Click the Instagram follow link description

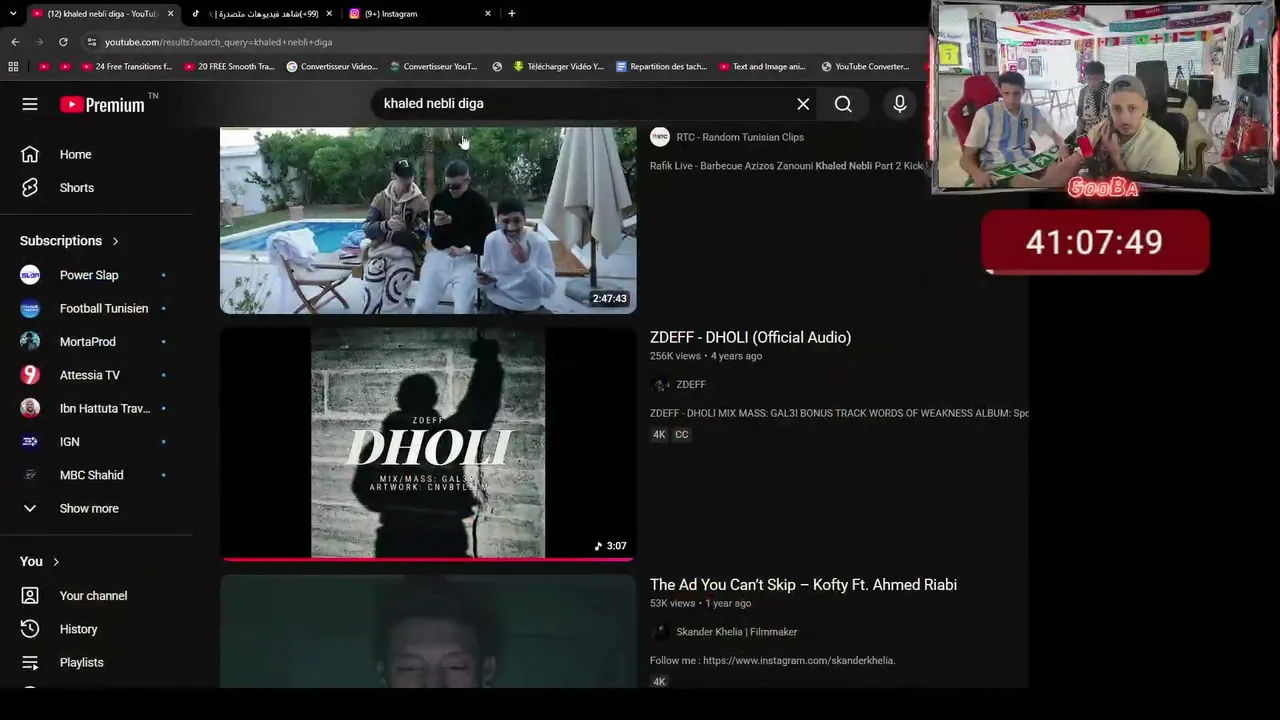(x=772, y=661)
